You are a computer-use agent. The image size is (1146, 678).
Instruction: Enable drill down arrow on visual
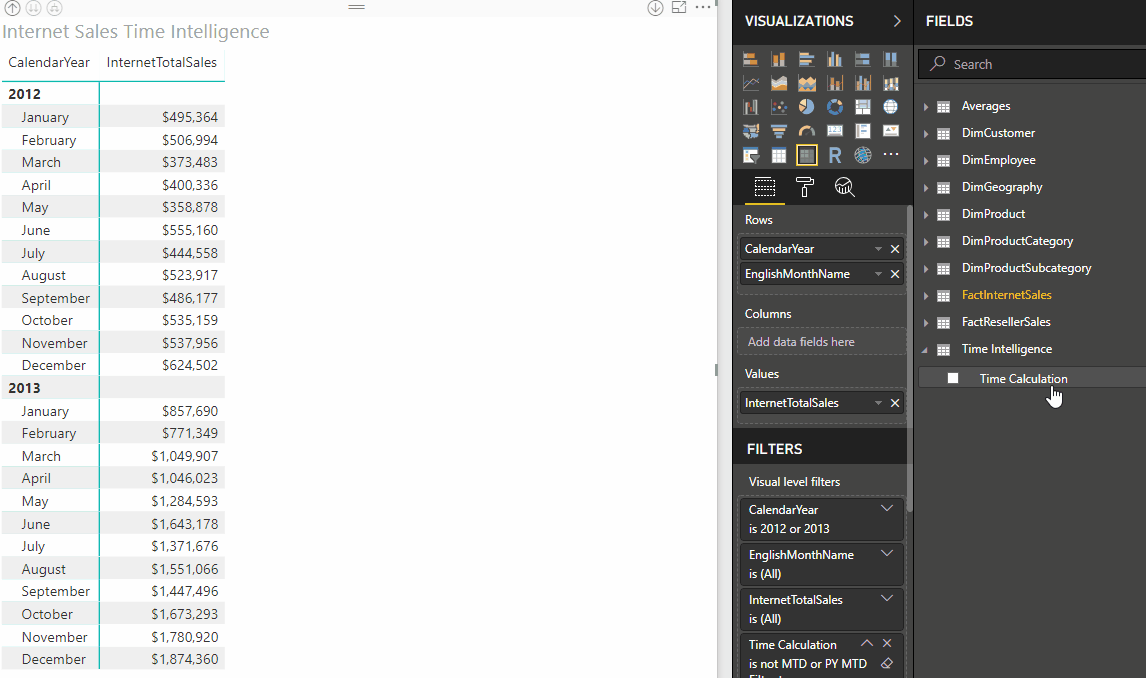pos(655,8)
